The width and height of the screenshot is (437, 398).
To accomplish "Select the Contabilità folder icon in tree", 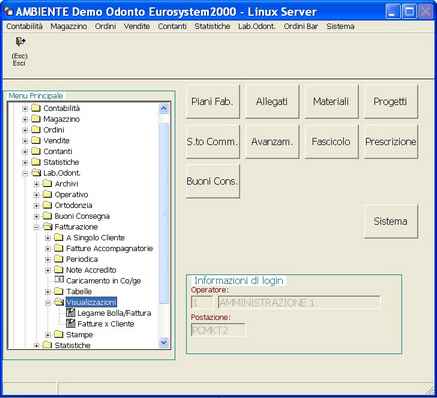I will click(35, 108).
